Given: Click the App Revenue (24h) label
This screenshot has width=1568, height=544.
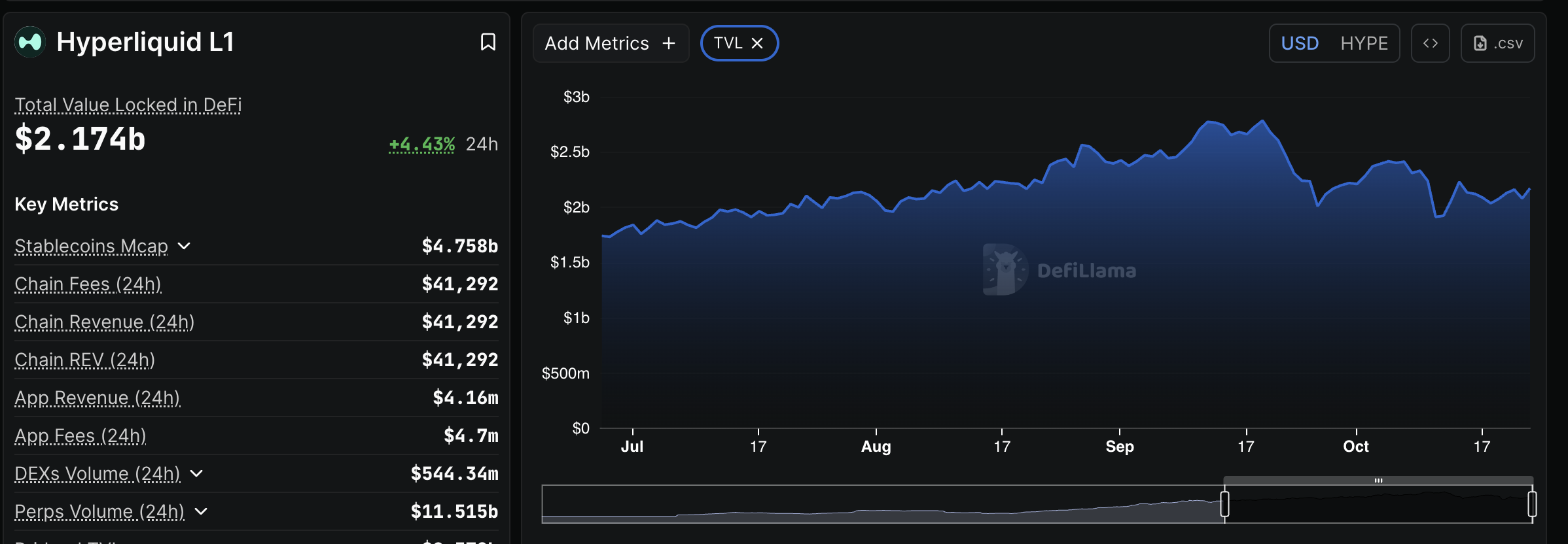Looking at the screenshot, I should 97,398.
